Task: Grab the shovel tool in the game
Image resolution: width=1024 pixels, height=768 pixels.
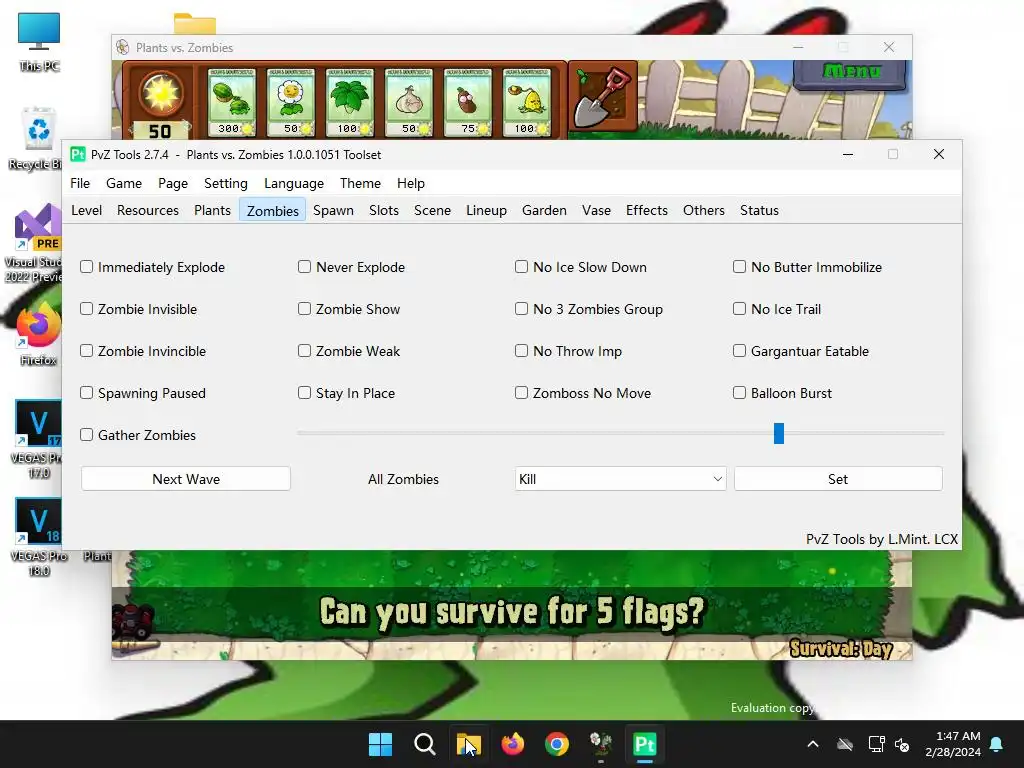Action: tap(603, 97)
